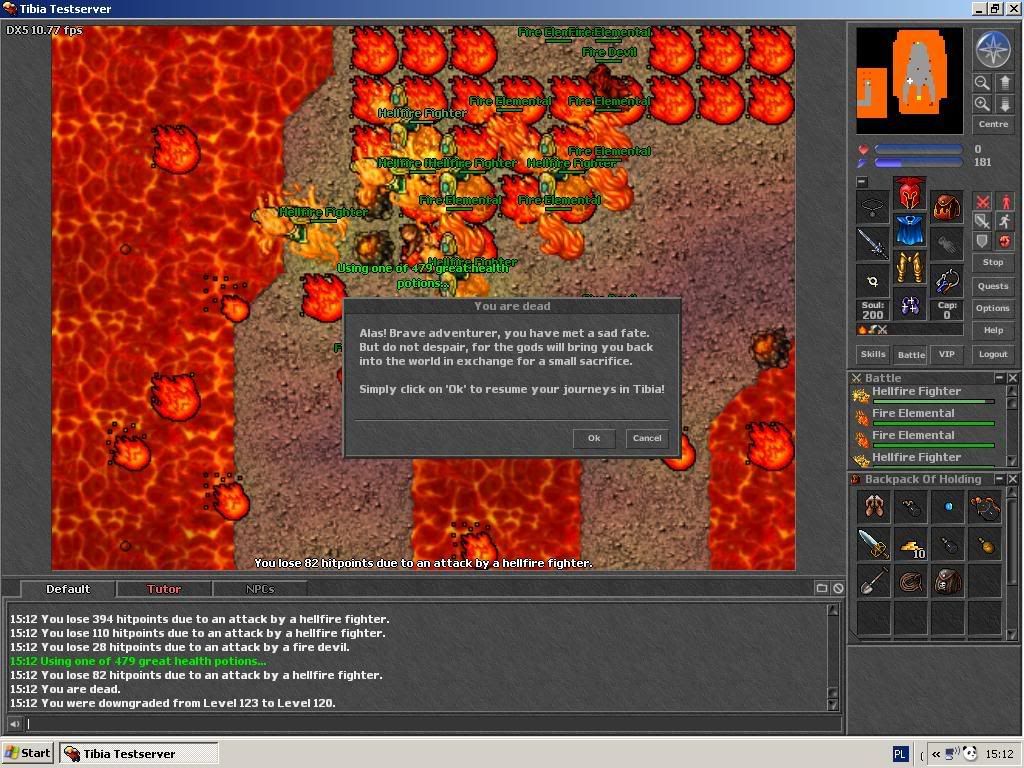
Task: Click the chat console down scroll arrow
Action: (x=833, y=705)
